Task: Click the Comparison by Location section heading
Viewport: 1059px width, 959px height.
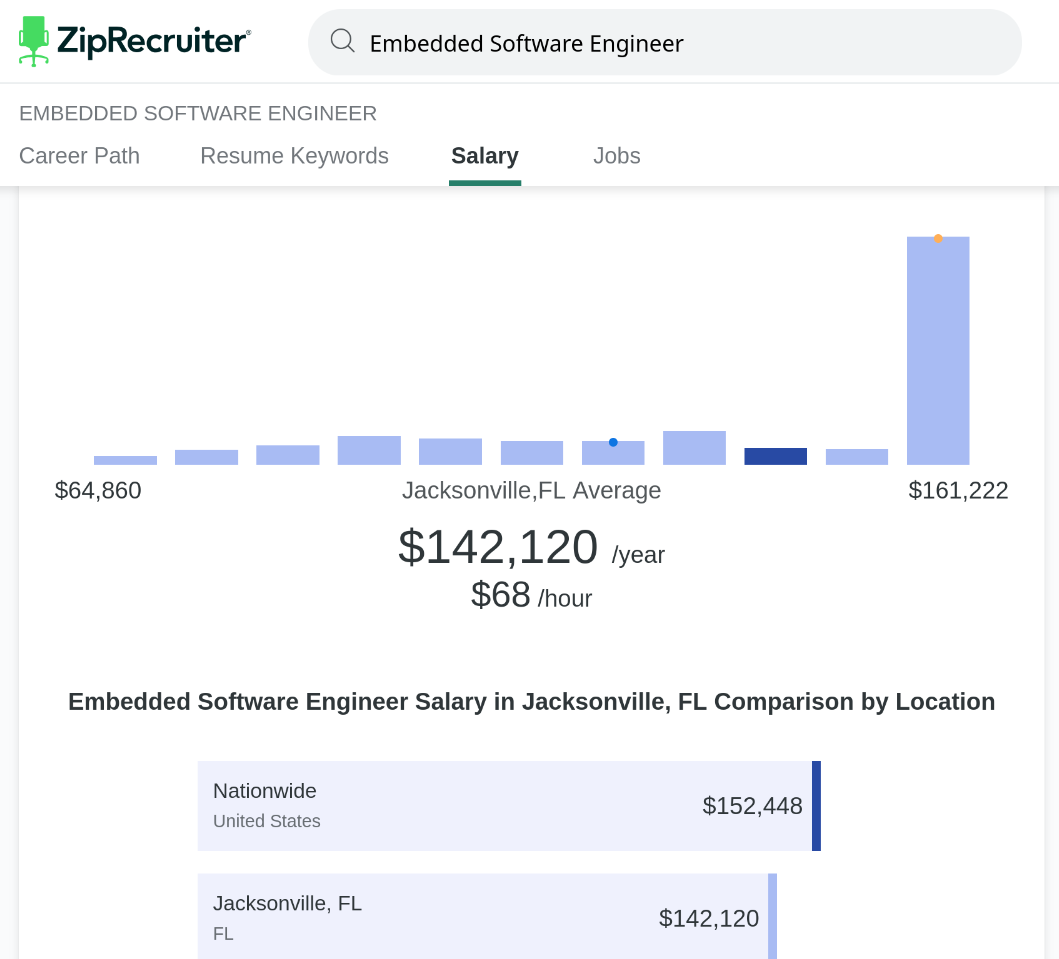Action: point(531,702)
